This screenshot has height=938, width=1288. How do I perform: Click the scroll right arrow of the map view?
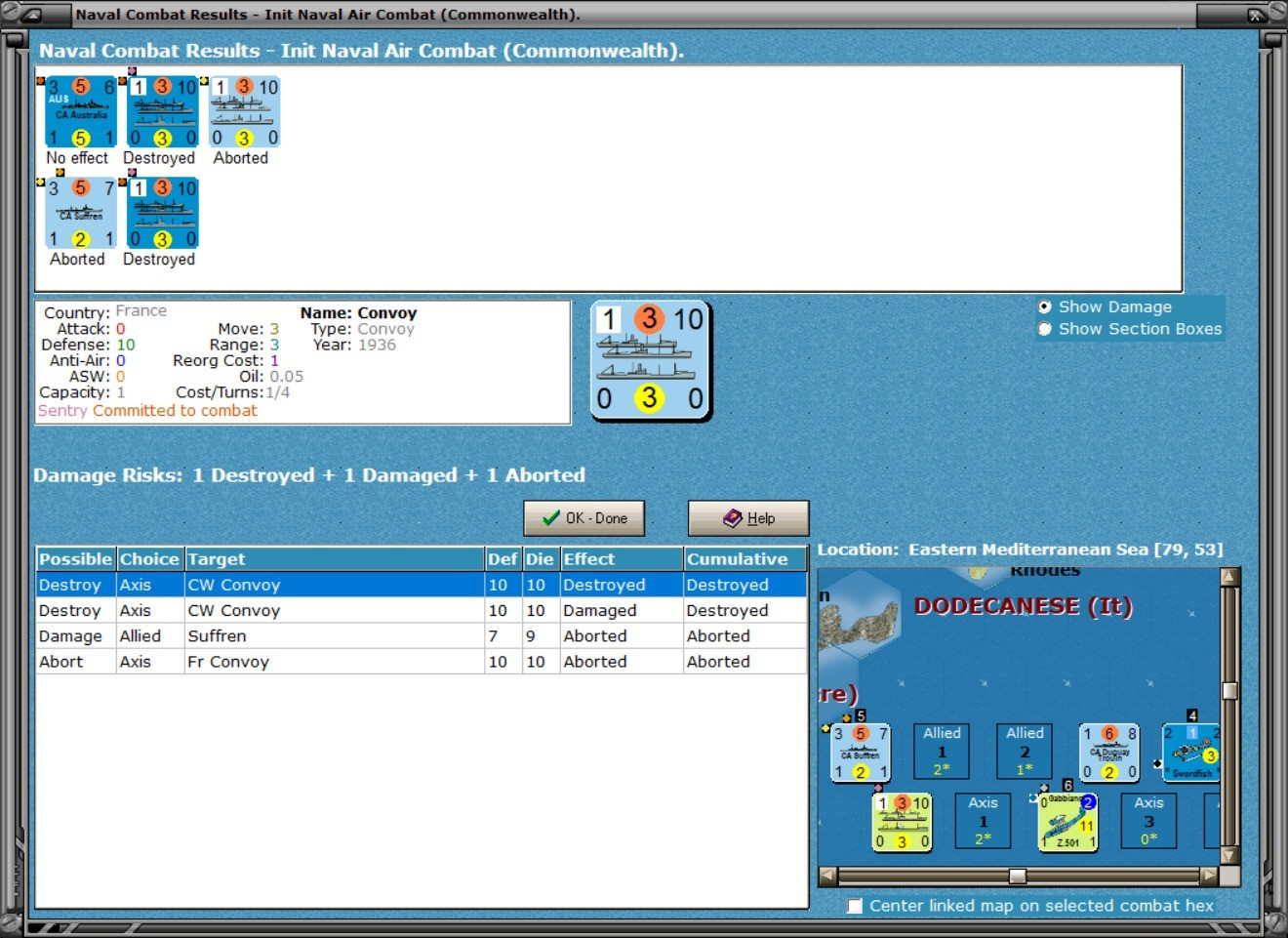tap(1209, 876)
